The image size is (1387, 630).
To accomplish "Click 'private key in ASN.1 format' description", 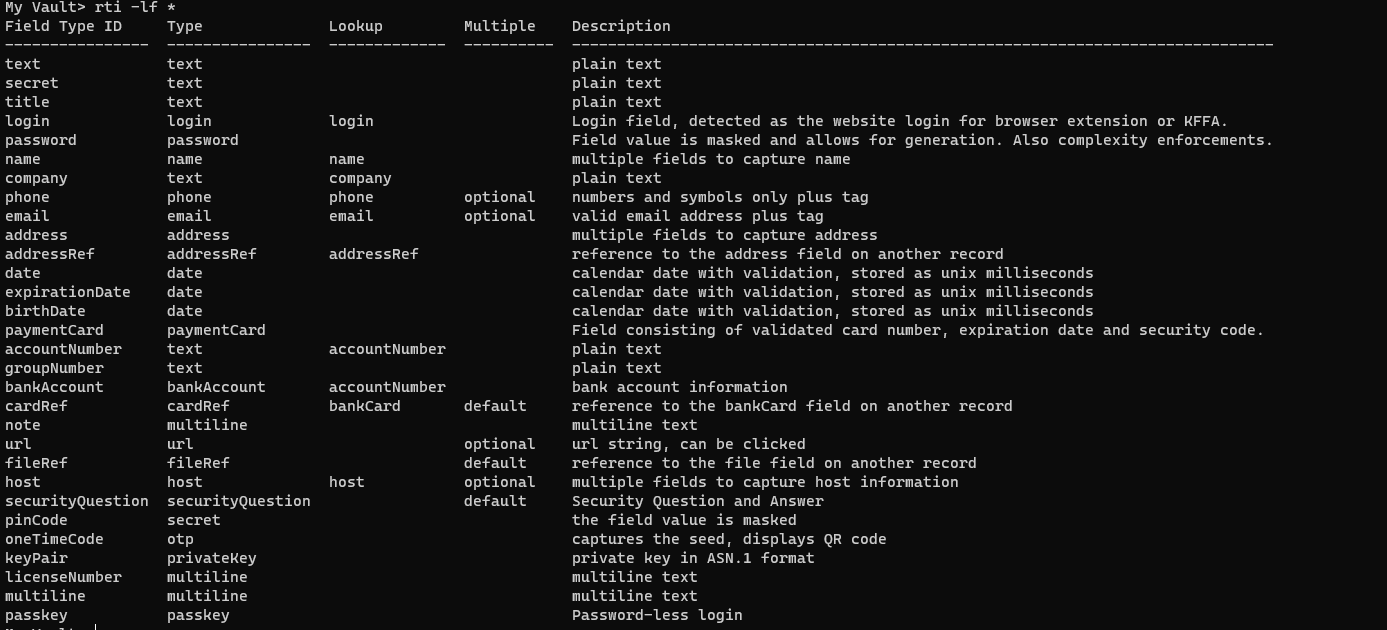I will [x=693, y=558].
